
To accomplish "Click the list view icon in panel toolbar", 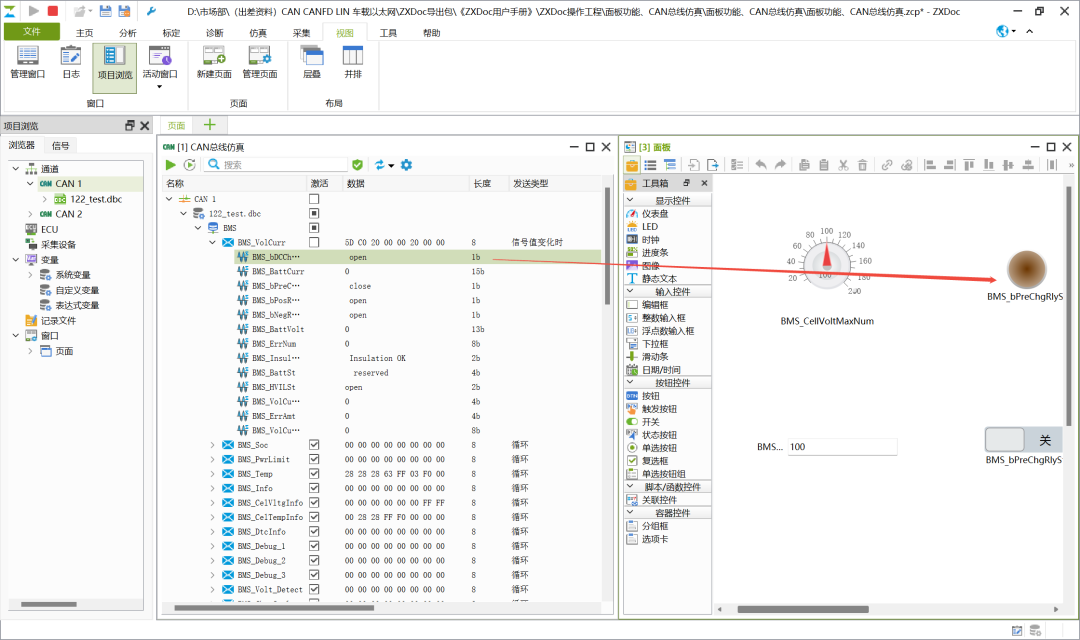I will pos(650,165).
